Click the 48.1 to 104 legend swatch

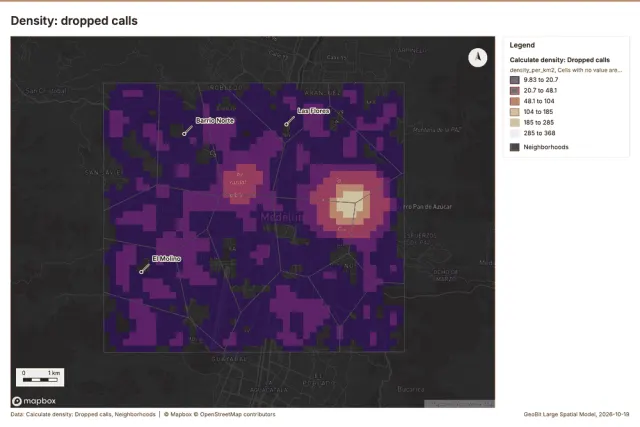[515, 101]
